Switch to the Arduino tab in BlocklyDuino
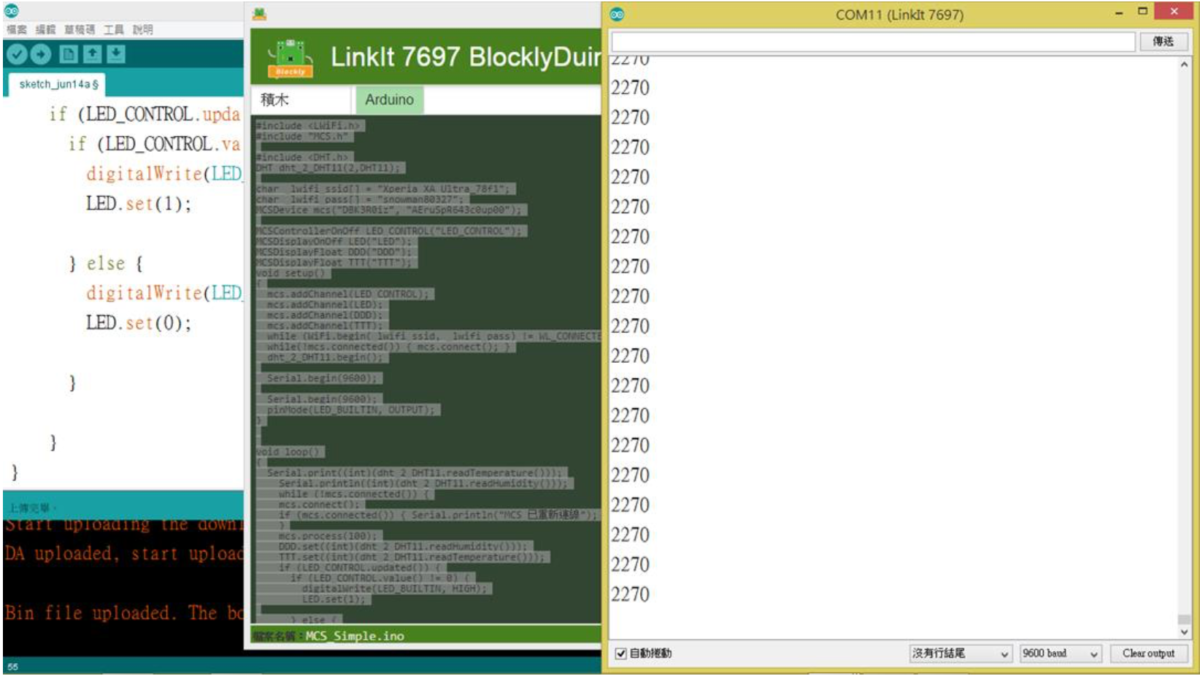Image resolution: width=1200 pixels, height=676 pixels. point(389,100)
